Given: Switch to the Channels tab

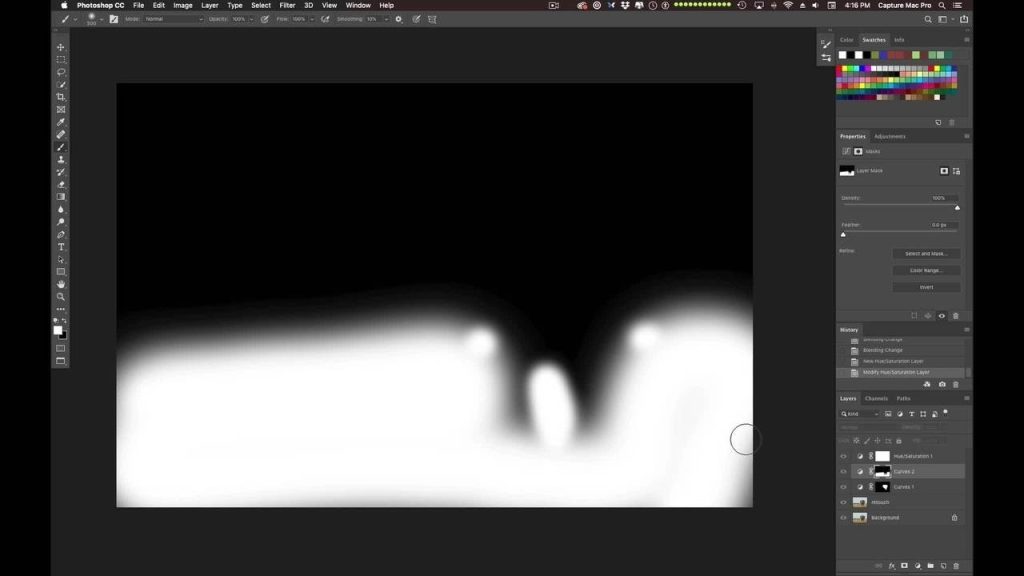Looking at the screenshot, I should 876,398.
